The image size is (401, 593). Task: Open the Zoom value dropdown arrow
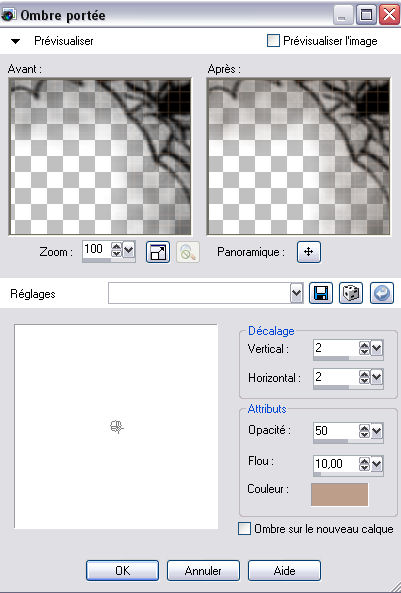(x=129, y=250)
